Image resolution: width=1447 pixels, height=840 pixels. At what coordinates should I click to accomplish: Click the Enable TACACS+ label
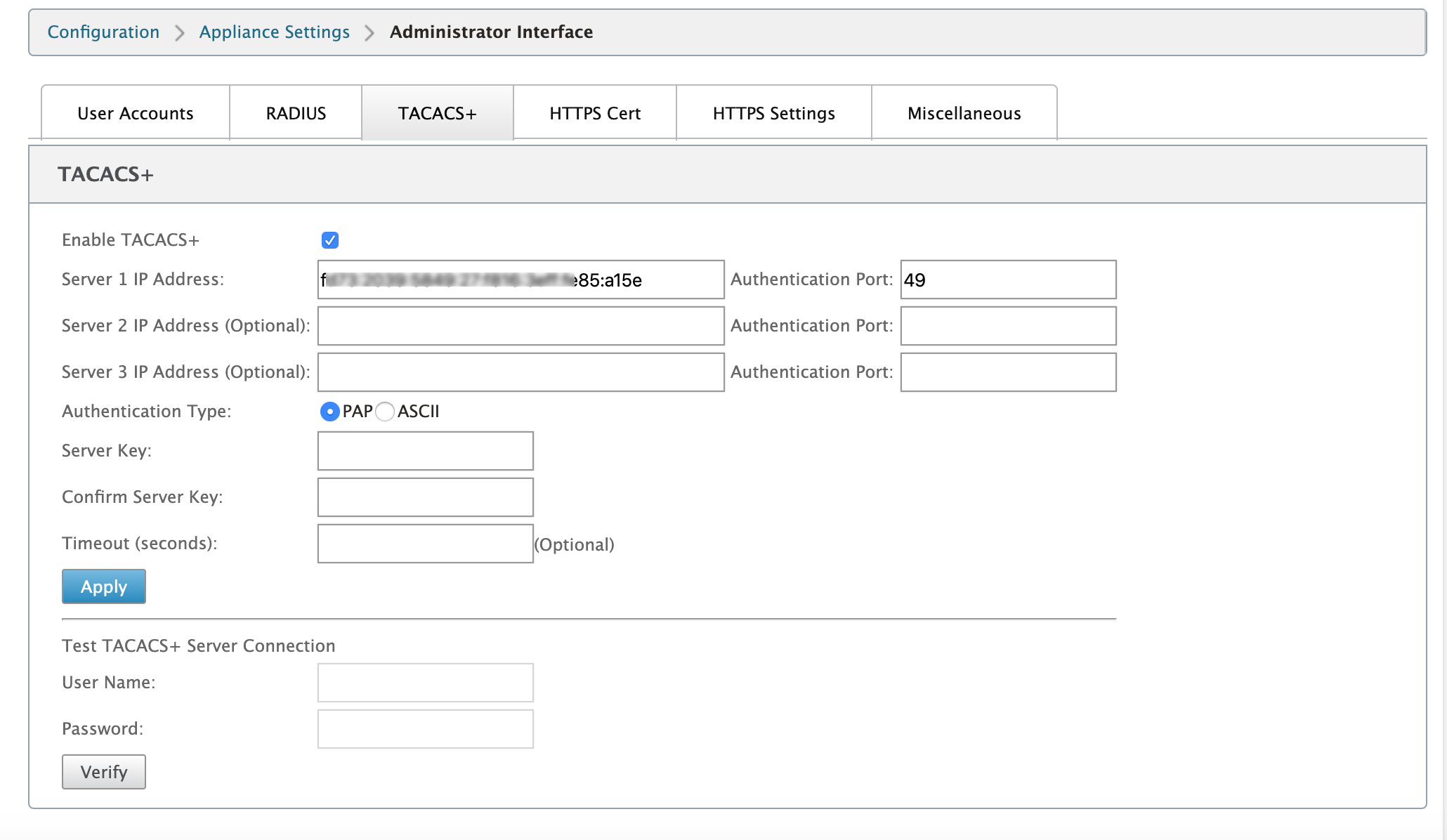click(x=131, y=240)
